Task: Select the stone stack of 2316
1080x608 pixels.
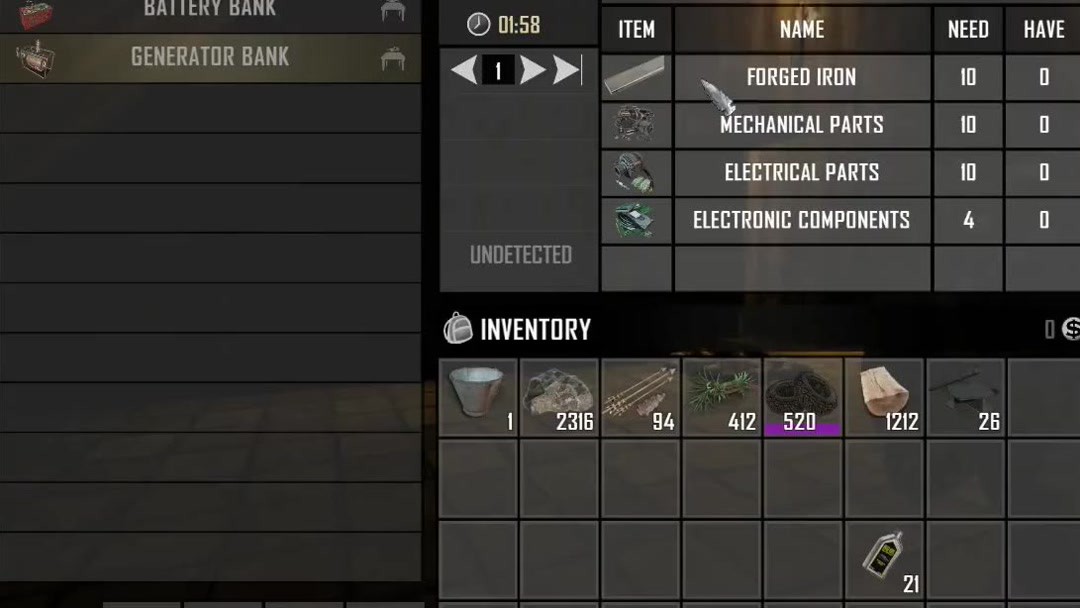Action: click(x=559, y=397)
